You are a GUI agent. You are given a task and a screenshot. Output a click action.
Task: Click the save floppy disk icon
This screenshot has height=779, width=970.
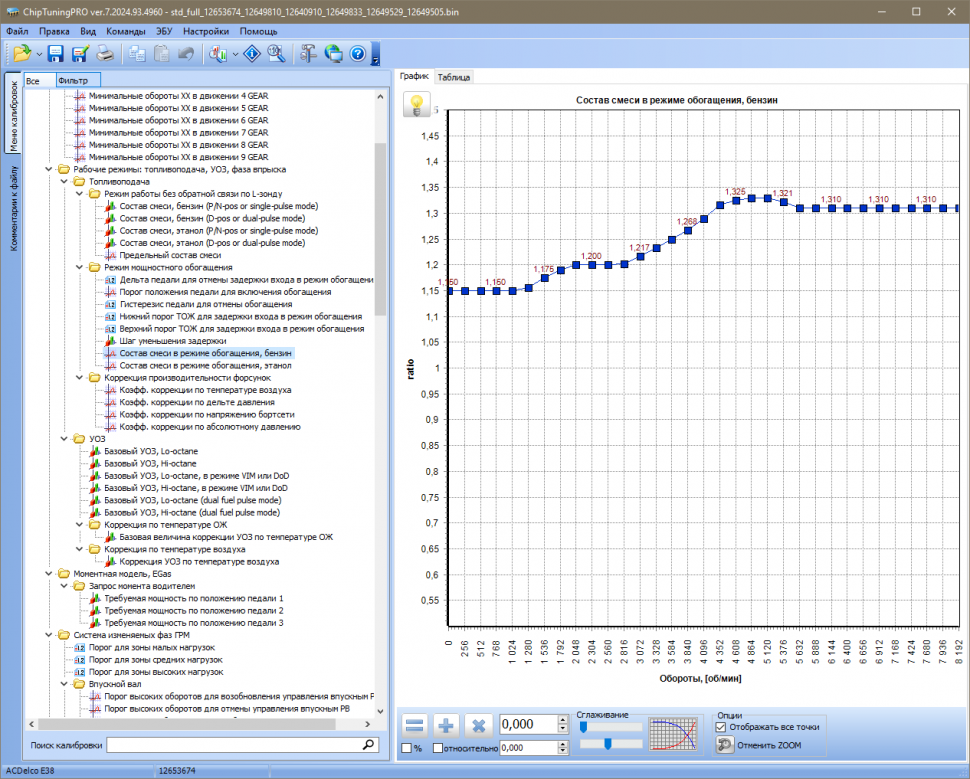pyautogui.click(x=55, y=54)
